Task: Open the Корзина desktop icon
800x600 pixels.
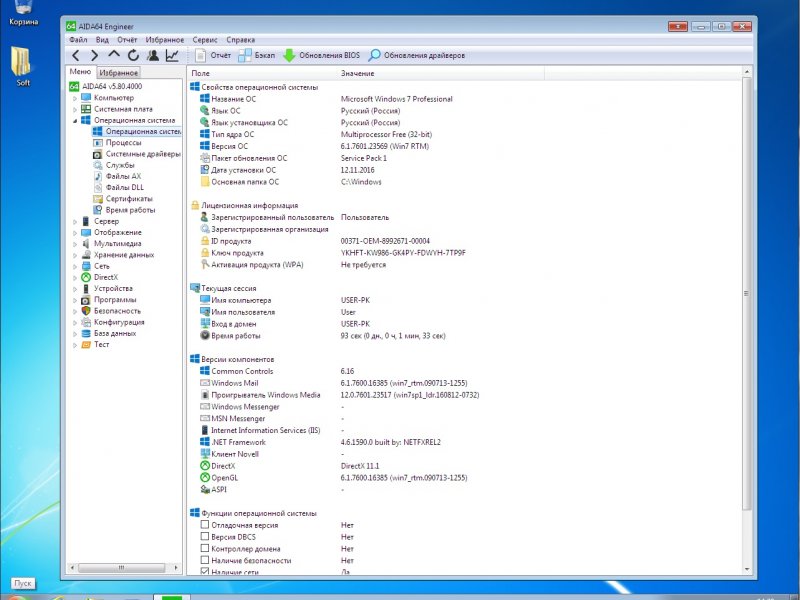Action: [23, 13]
